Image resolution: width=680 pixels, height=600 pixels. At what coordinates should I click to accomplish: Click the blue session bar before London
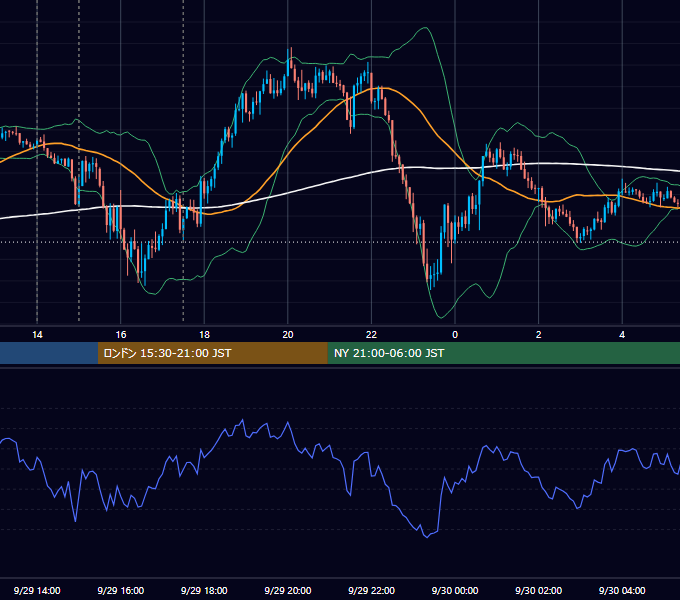coord(49,353)
